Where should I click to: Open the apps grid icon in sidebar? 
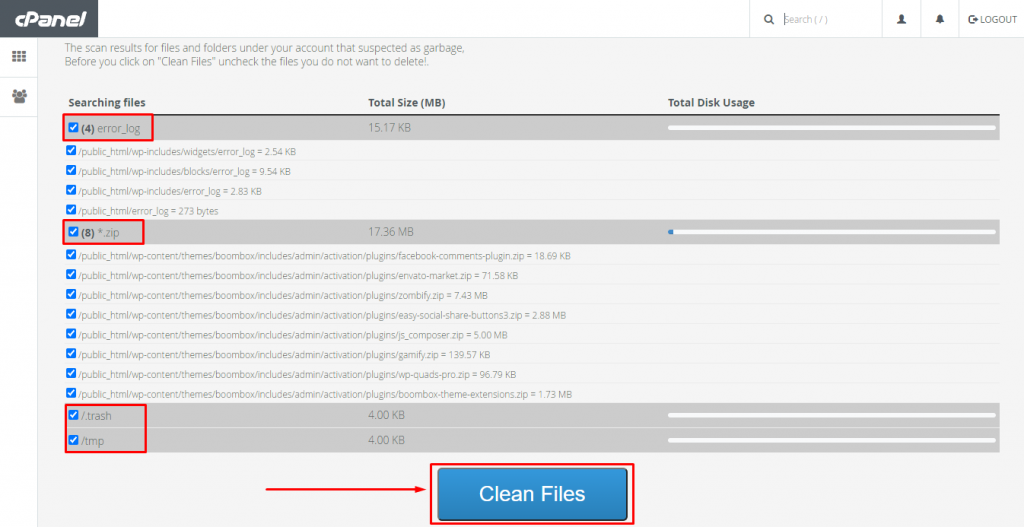click(19, 56)
